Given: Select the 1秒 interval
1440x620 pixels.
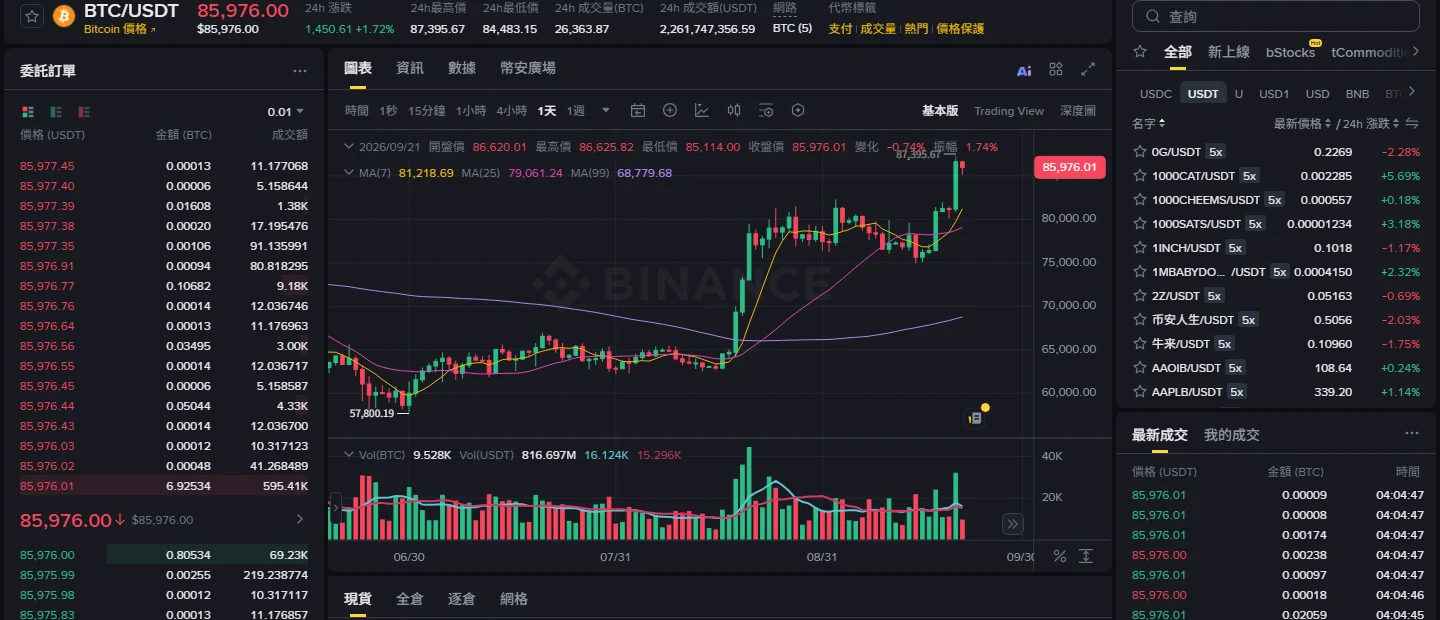Looking at the screenshot, I should click(x=388, y=111).
